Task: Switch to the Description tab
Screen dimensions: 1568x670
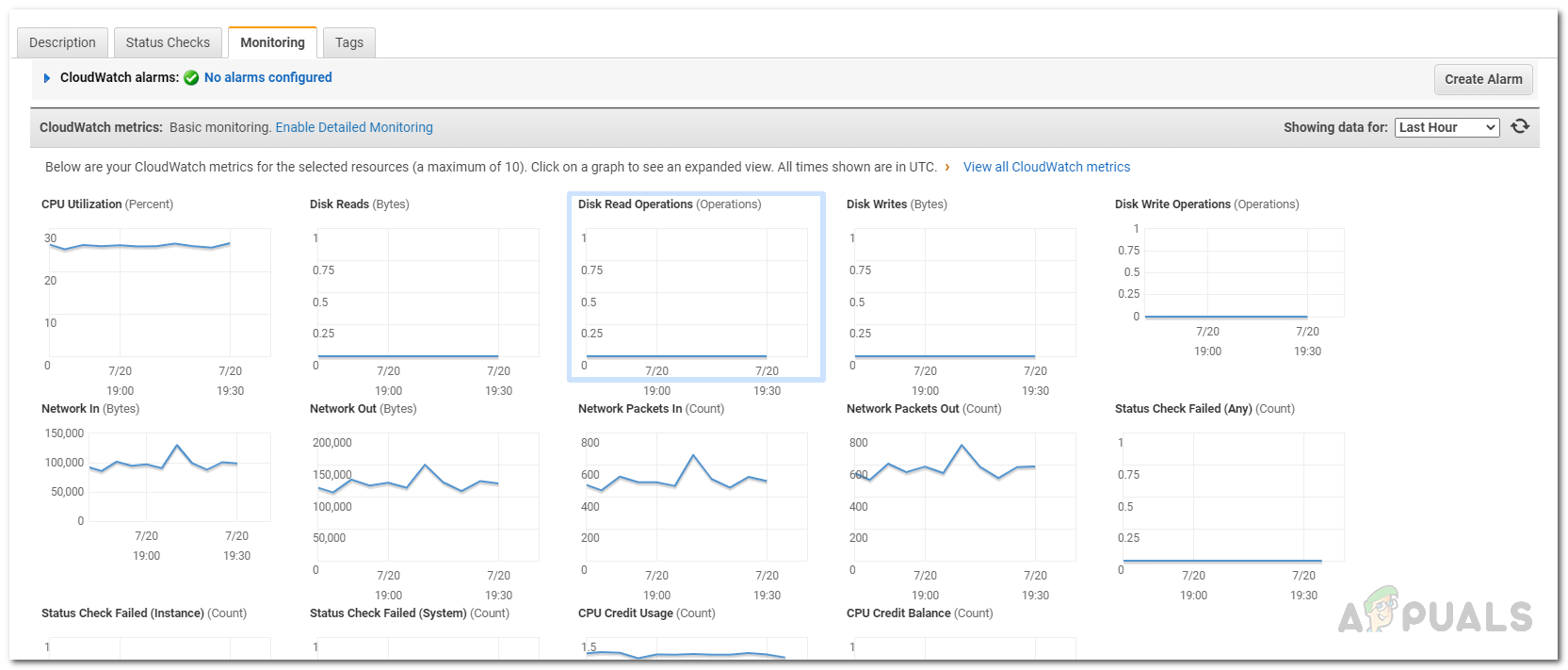Action: tap(62, 42)
